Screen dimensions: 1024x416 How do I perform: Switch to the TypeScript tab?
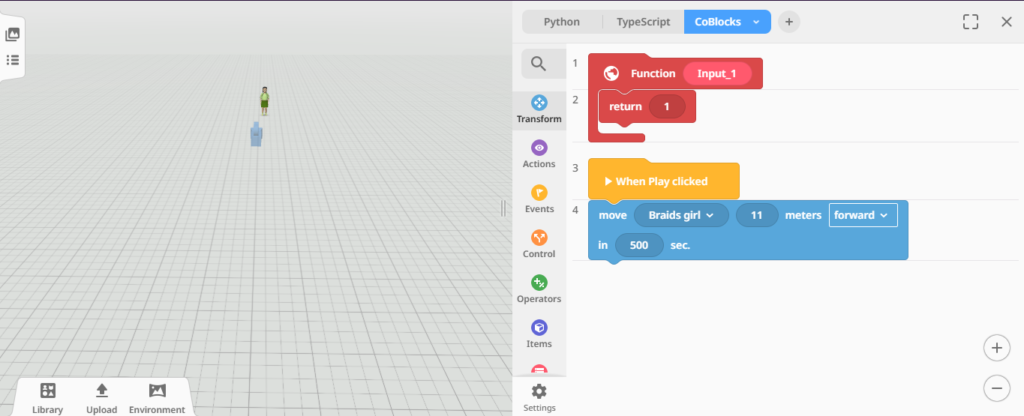pos(643,22)
